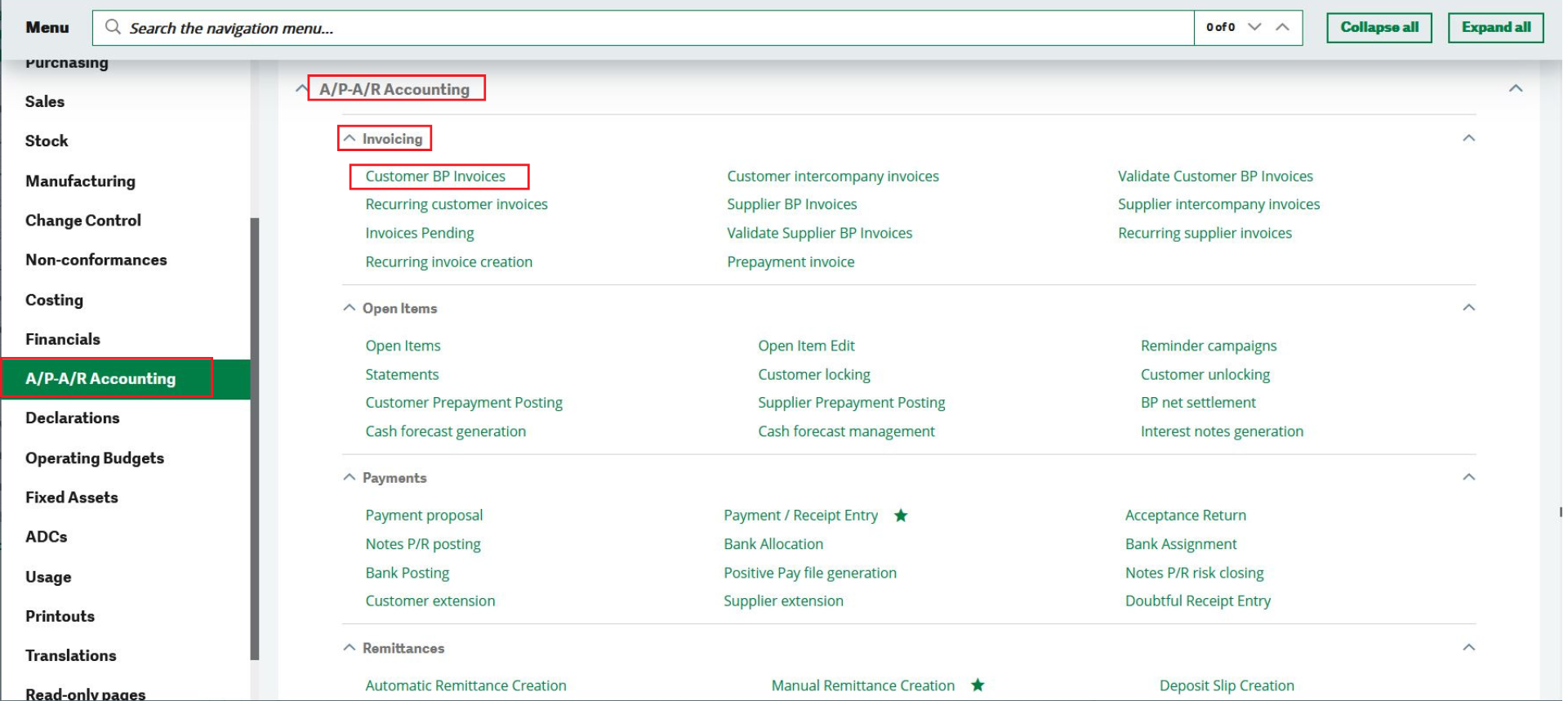This screenshot has width=1568, height=701.
Task: Collapse the Payments section left chevron
Action: [350, 477]
